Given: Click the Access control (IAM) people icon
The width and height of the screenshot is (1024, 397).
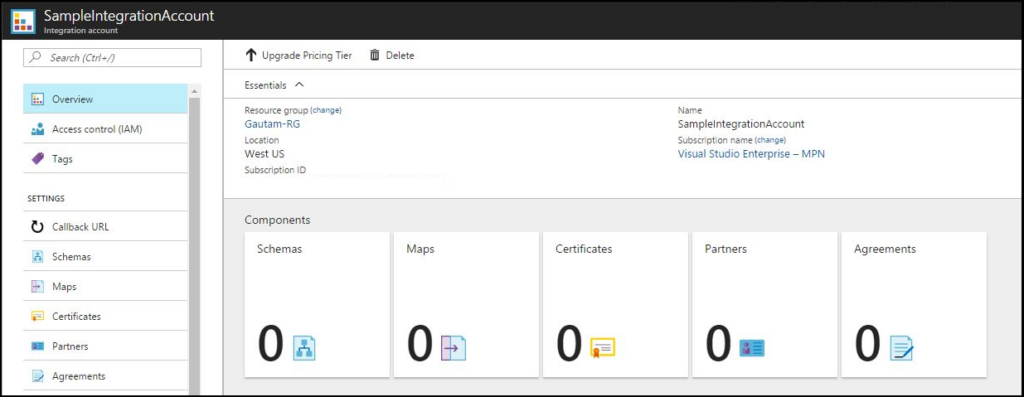Looking at the screenshot, I should tap(38, 129).
